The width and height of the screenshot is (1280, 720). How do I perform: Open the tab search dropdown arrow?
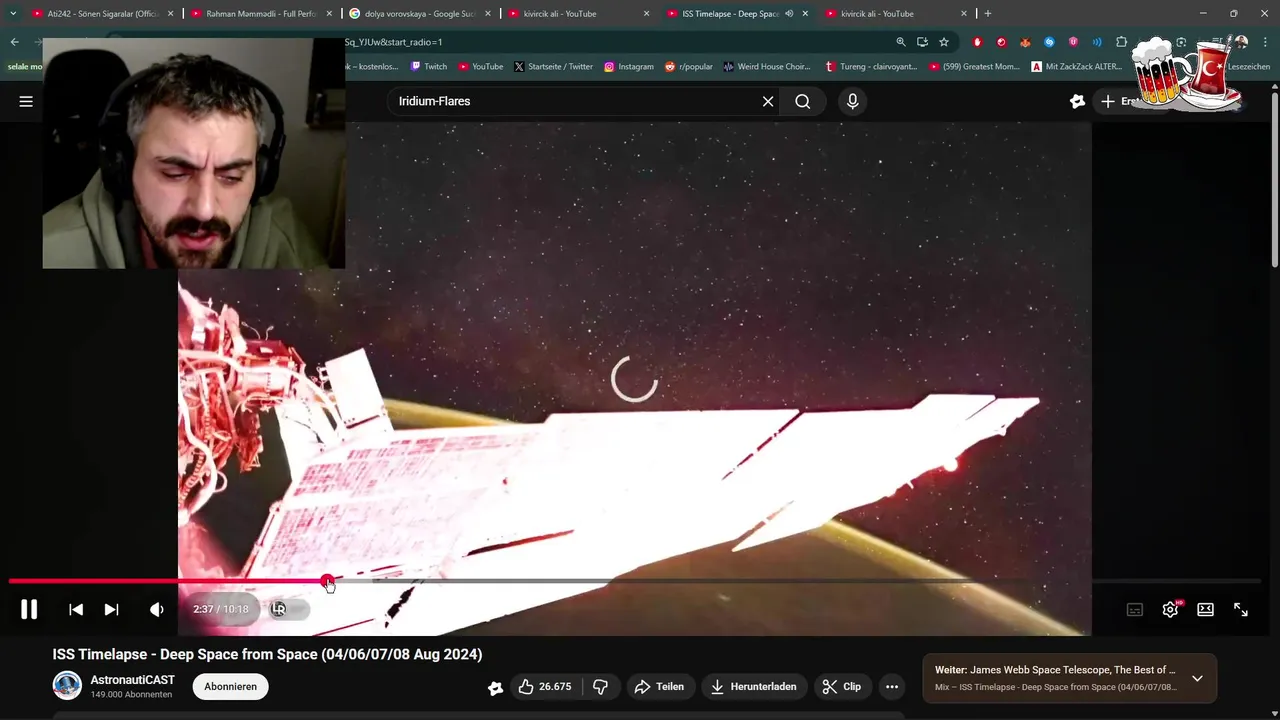pos(13,14)
